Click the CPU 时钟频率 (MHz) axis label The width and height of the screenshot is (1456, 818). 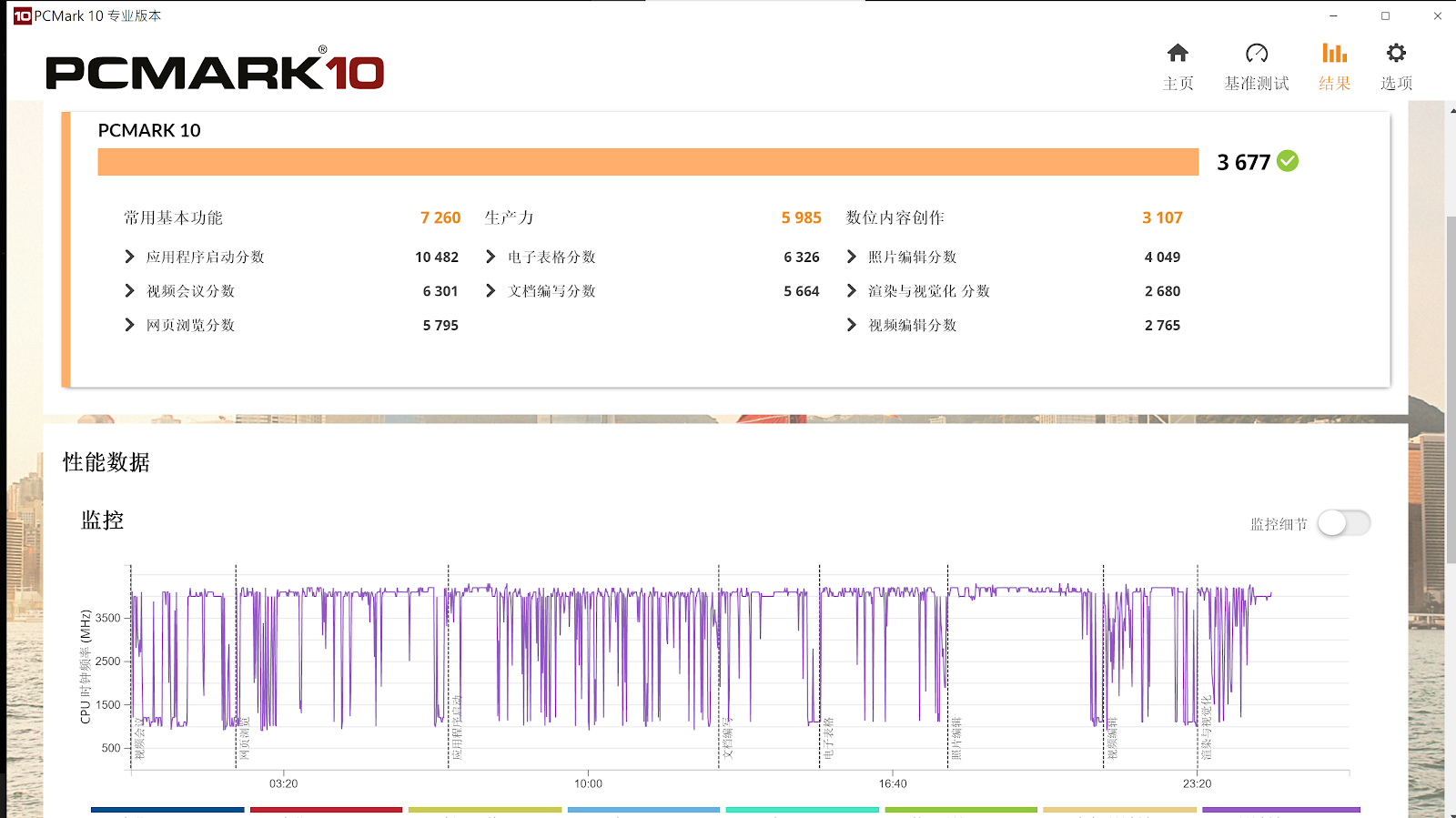(x=86, y=666)
